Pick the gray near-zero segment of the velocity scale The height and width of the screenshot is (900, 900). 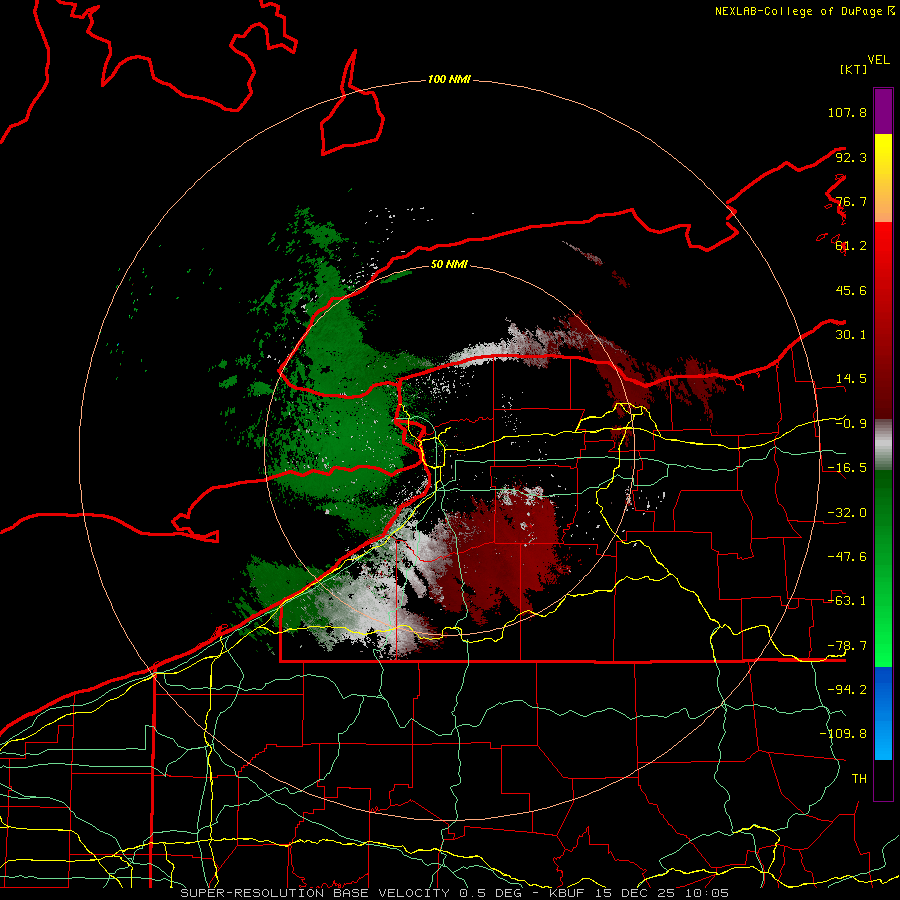click(883, 445)
